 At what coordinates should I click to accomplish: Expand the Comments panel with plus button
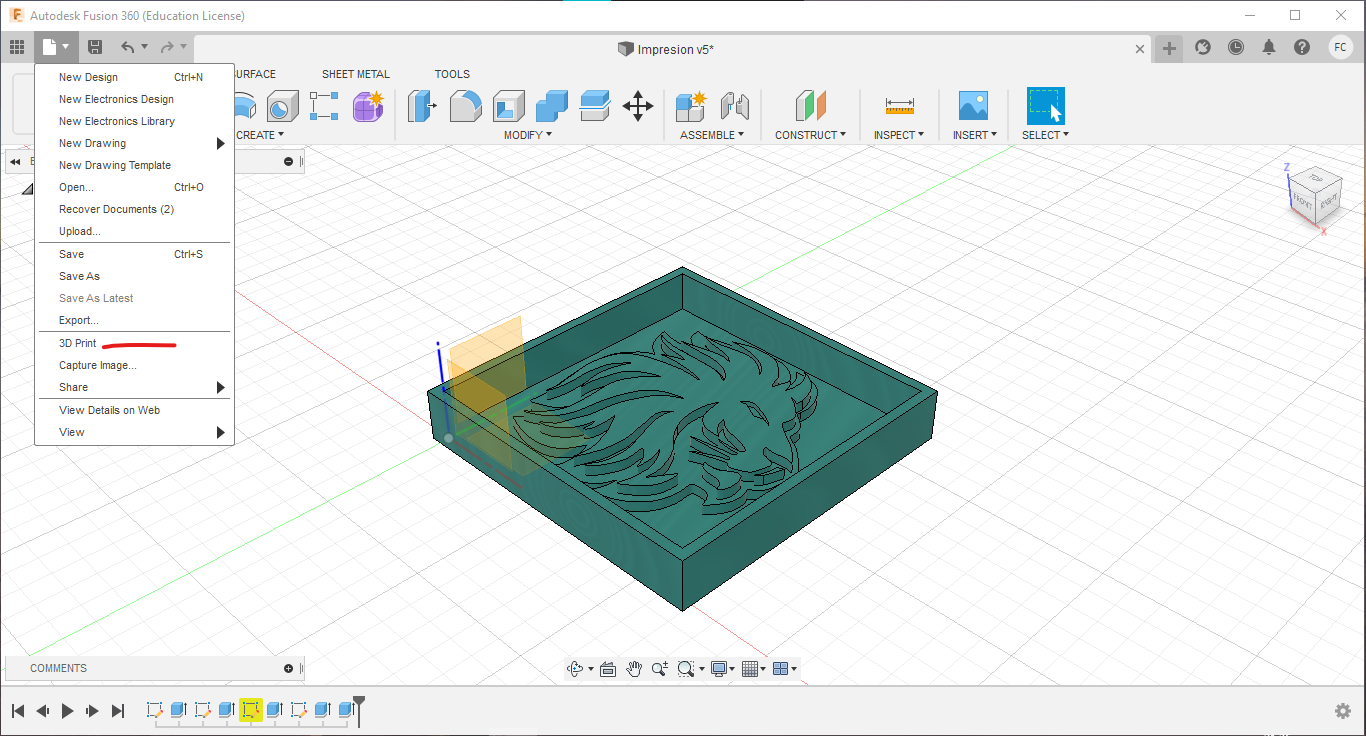(x=289, y=668)
